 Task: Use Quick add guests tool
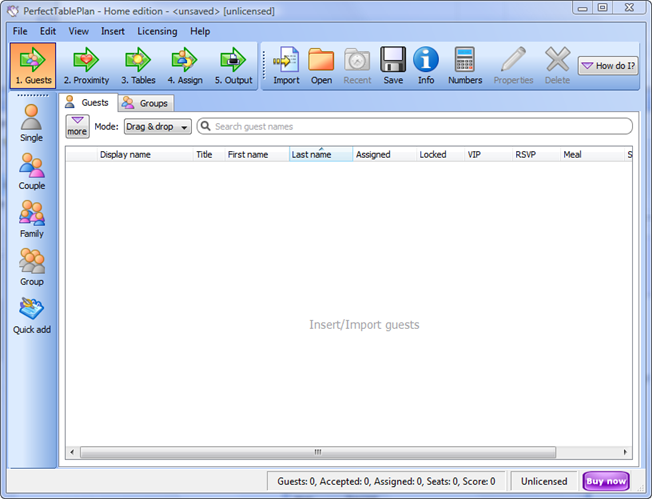(x=32, y=316)
